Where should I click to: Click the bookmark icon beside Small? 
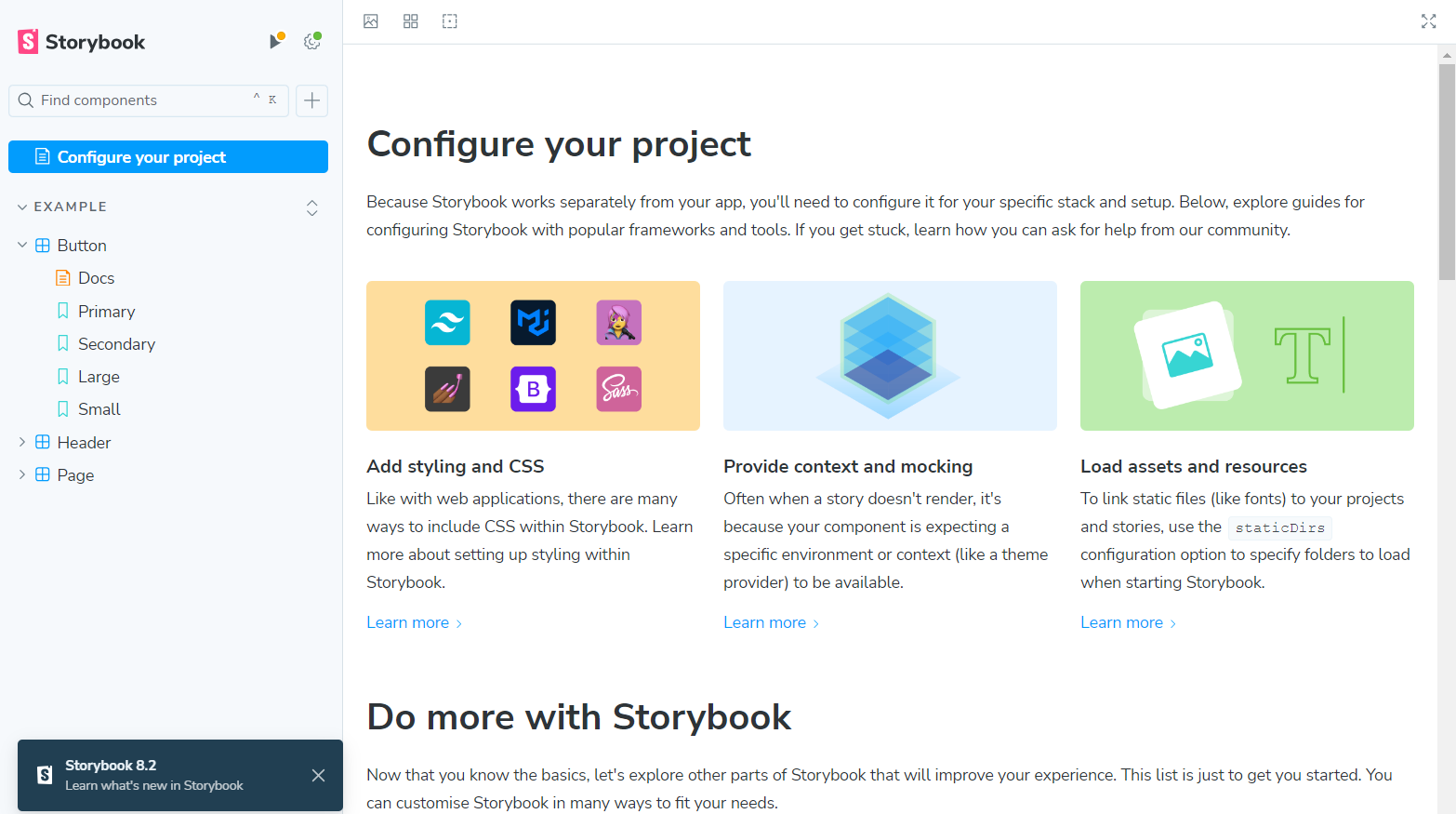click(x=63, y=408)
